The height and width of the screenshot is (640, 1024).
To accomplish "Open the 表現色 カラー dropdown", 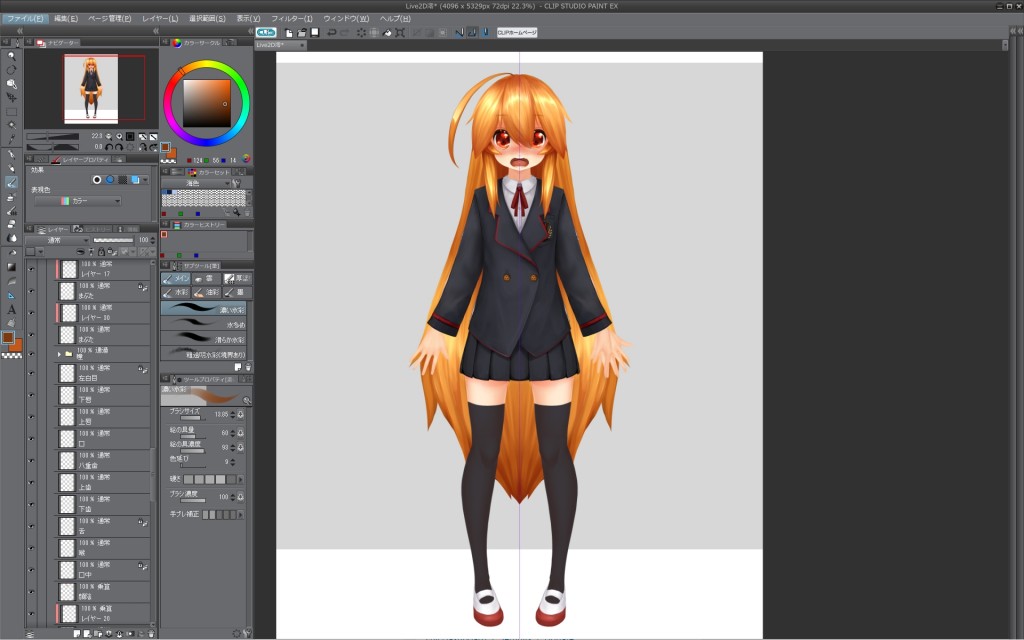I will click(x=78, y=201).
